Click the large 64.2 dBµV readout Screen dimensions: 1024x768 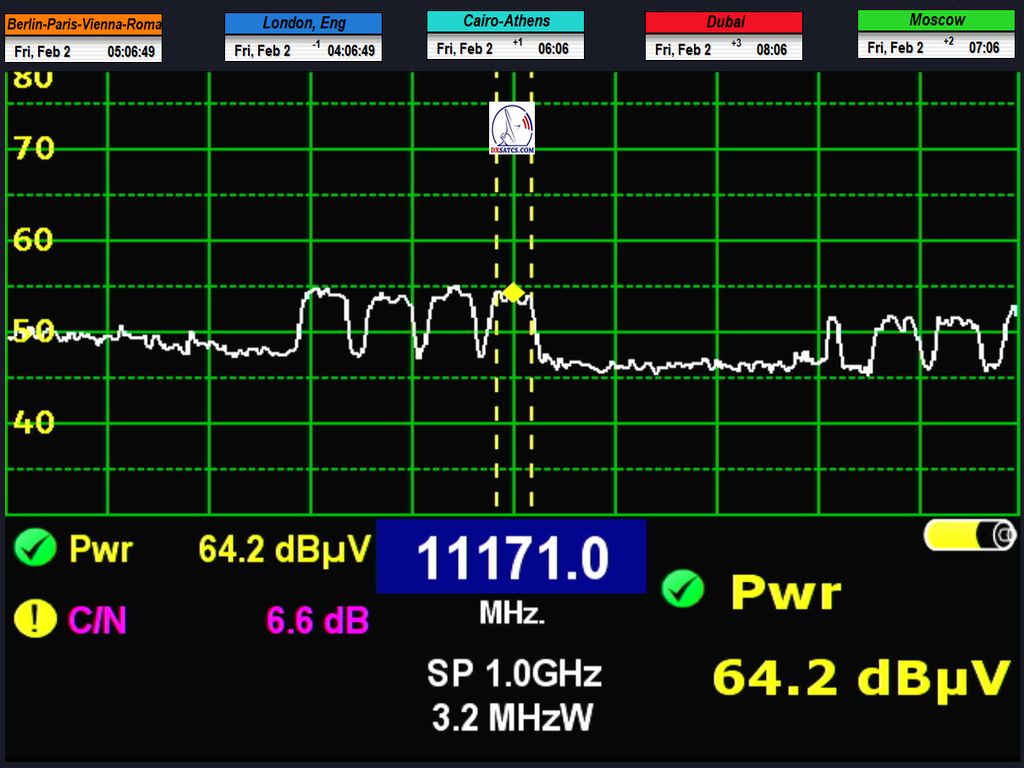(860, 678)
